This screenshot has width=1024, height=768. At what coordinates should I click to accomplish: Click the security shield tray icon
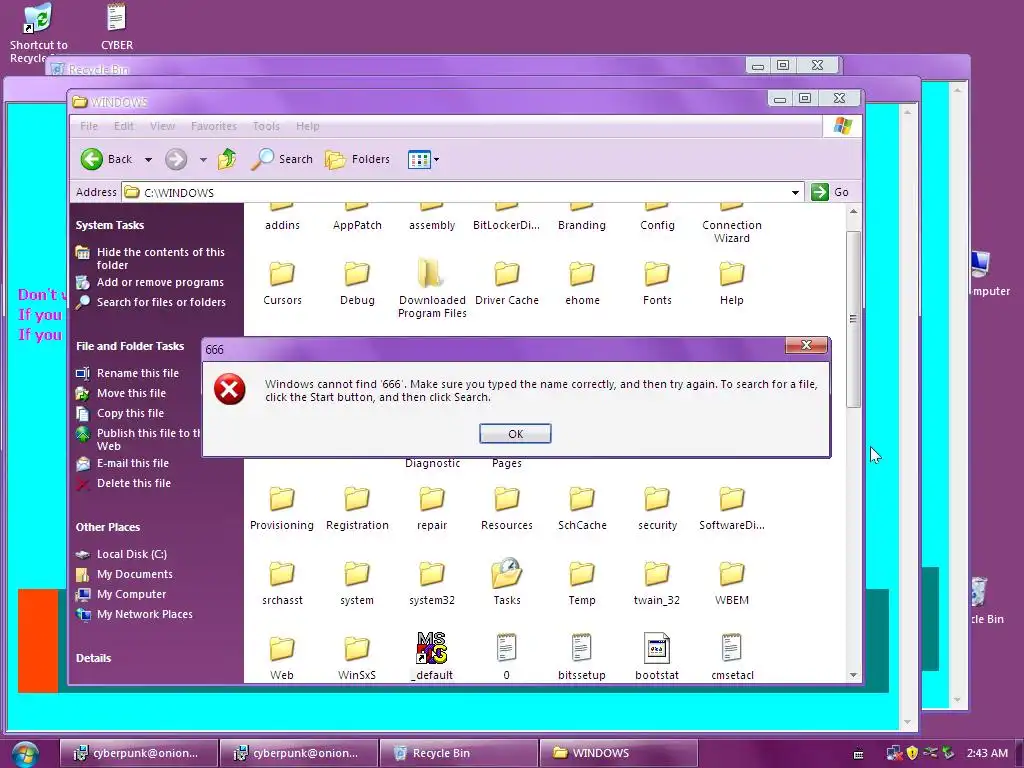(x=912, y=753)
